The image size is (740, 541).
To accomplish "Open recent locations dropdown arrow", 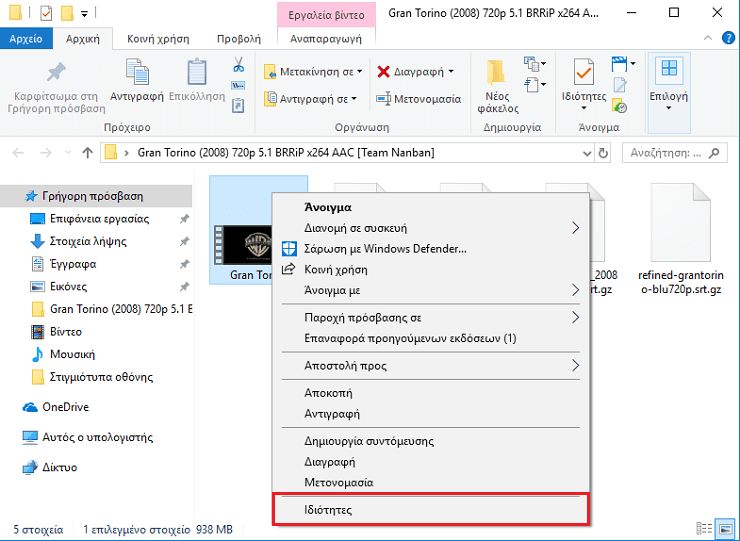I will [68, 152].
